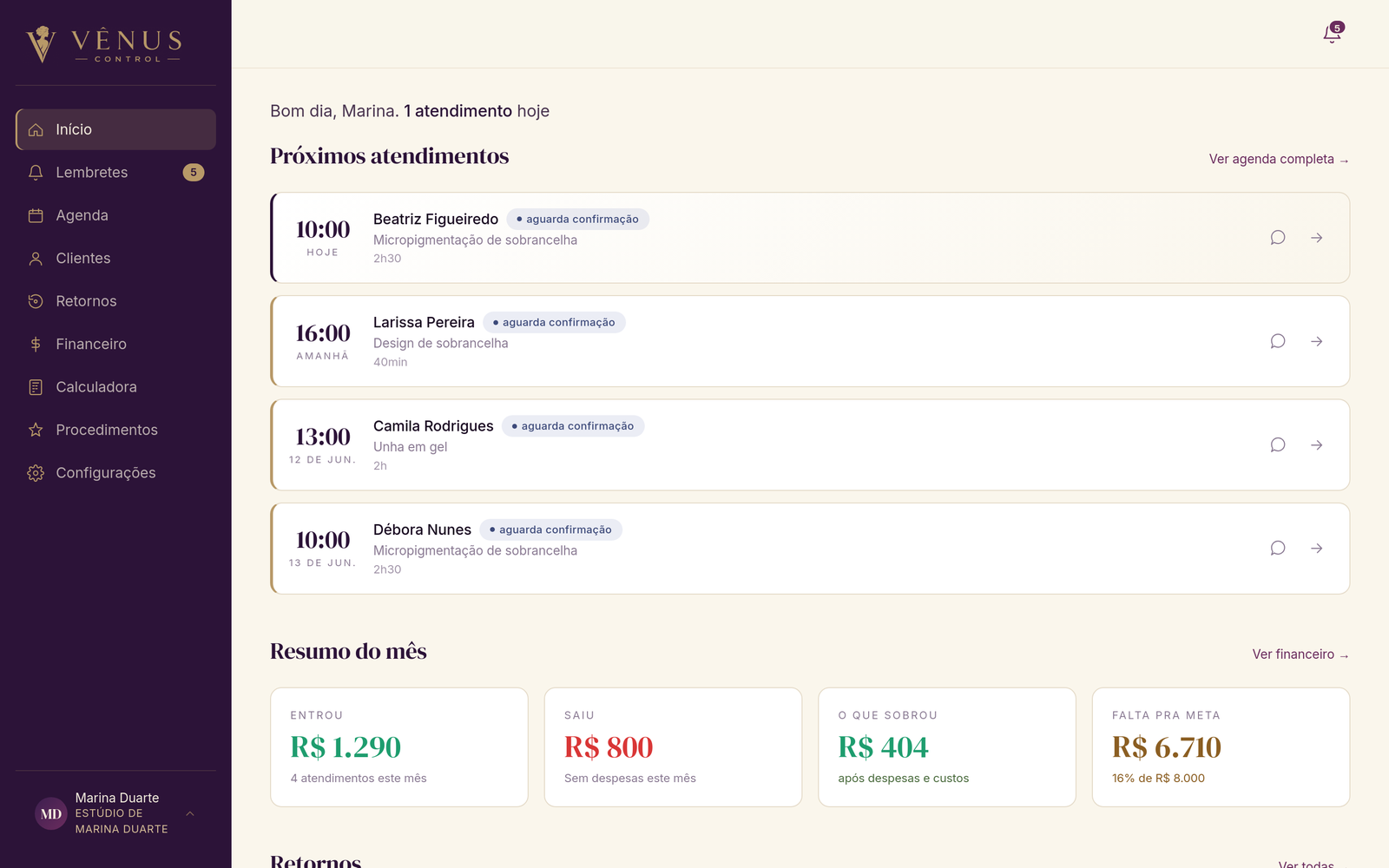
Task: Open Larissa Pereira appointment arrow
Action: coord(1317,341)
